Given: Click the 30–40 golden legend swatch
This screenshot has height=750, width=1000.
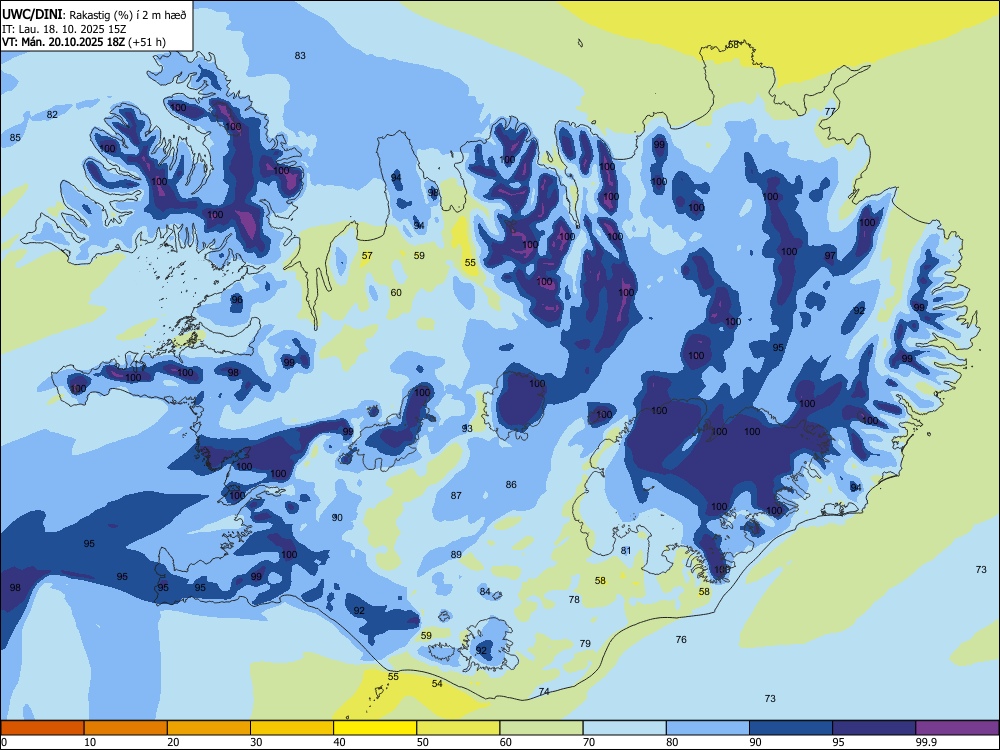Looking at the screenshot, I should 292,728.
